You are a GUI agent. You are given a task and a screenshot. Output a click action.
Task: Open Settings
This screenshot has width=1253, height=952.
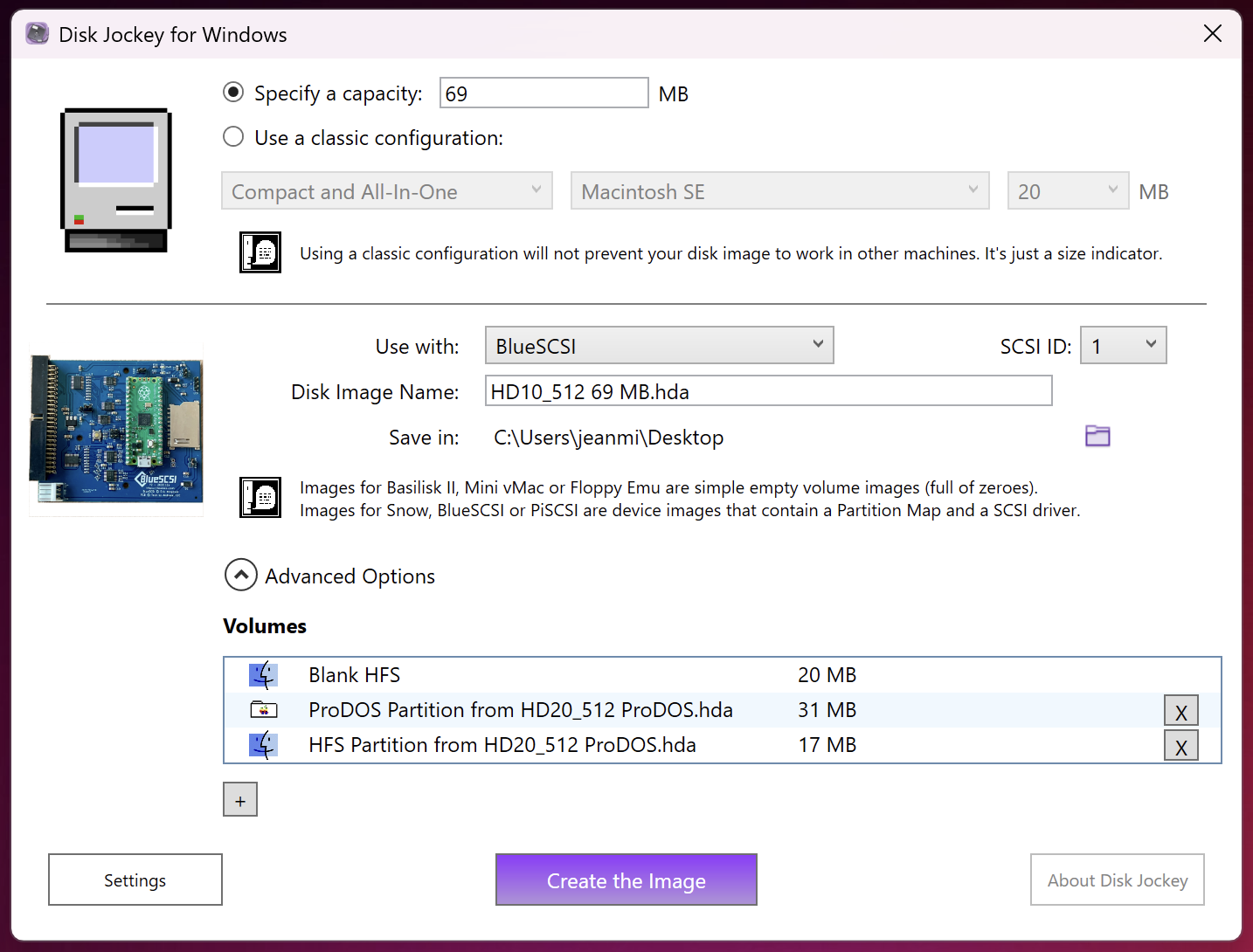(135, 880)
